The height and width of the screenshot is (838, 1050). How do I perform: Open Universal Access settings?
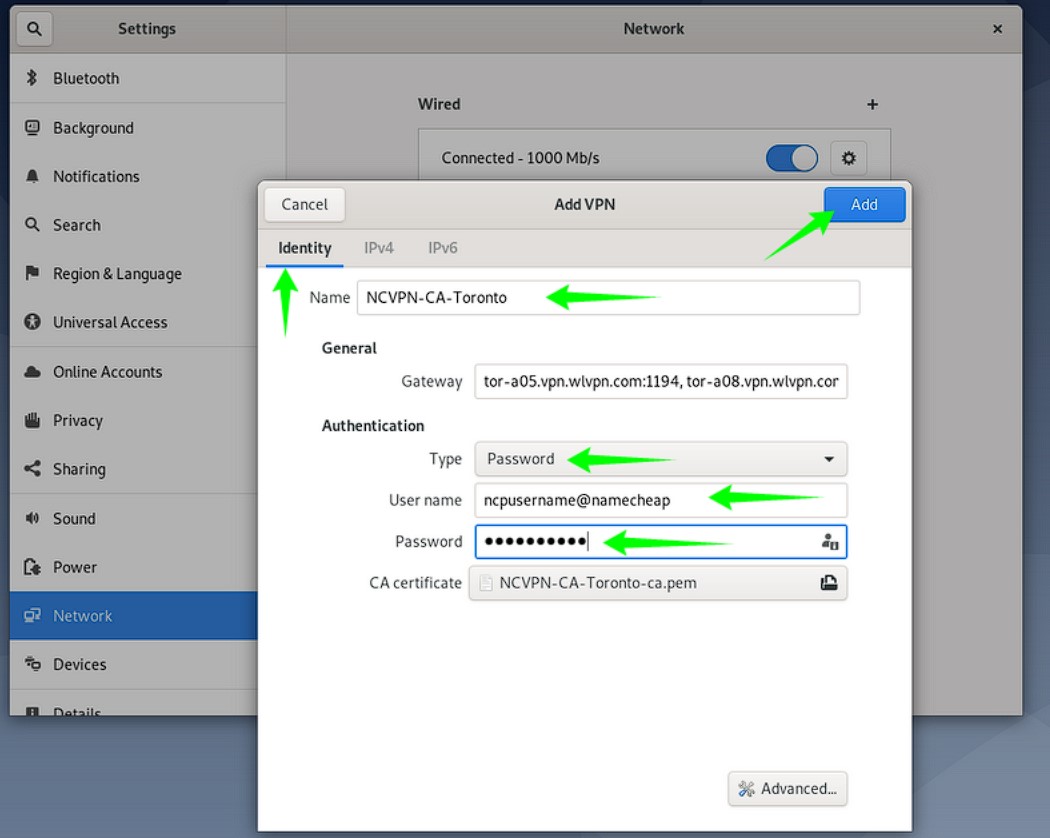(x=134, y=322)
